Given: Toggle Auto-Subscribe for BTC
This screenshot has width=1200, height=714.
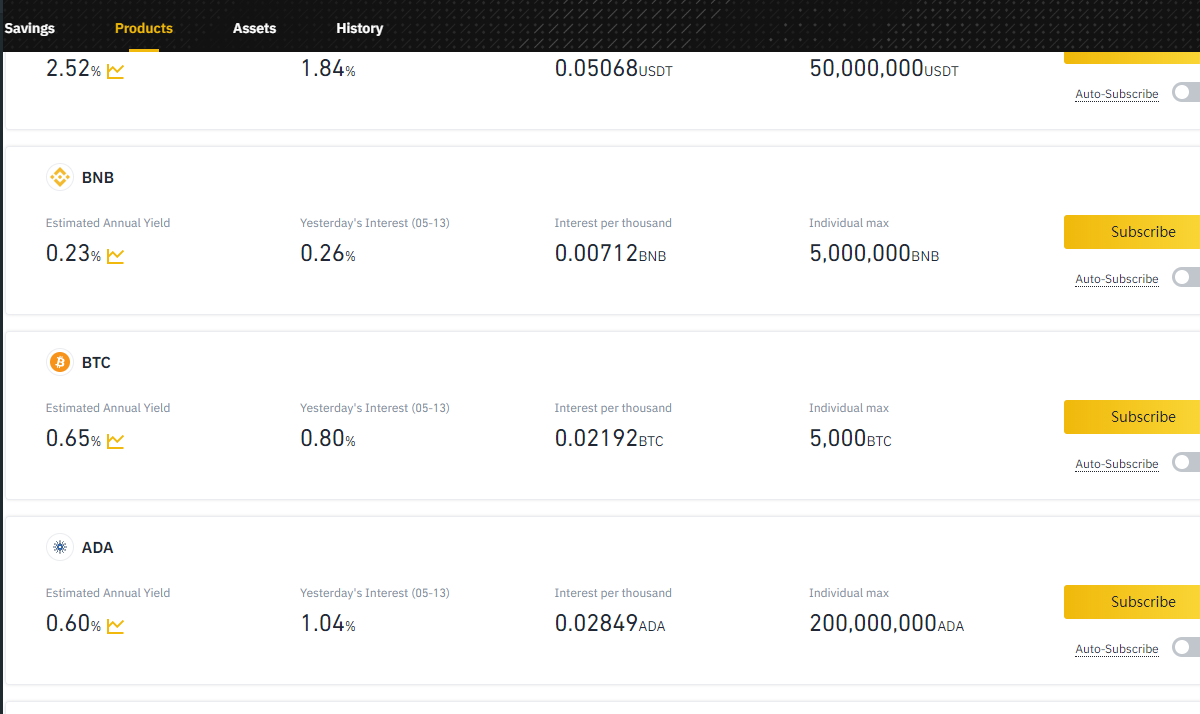Looking at the screenshot, I should (x=1186, y=463).
